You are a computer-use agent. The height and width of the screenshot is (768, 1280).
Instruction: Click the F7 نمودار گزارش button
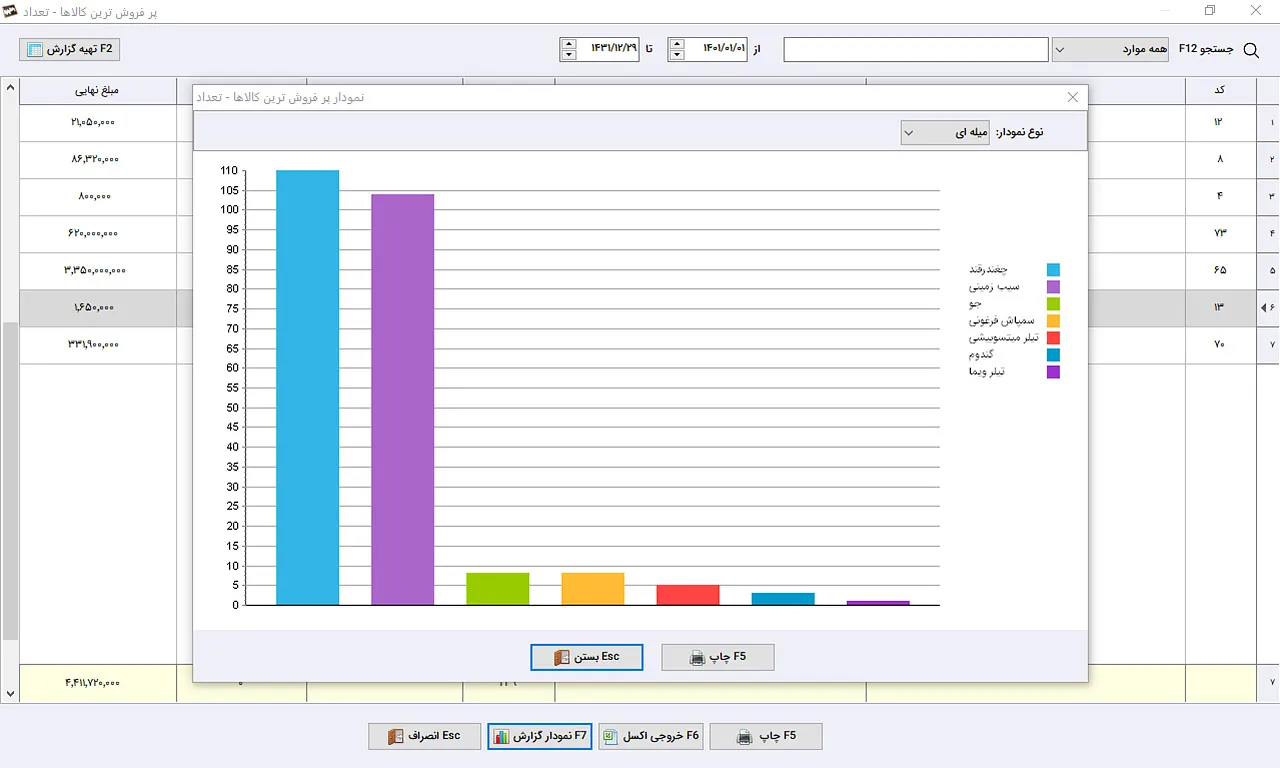tap(540, 736)
